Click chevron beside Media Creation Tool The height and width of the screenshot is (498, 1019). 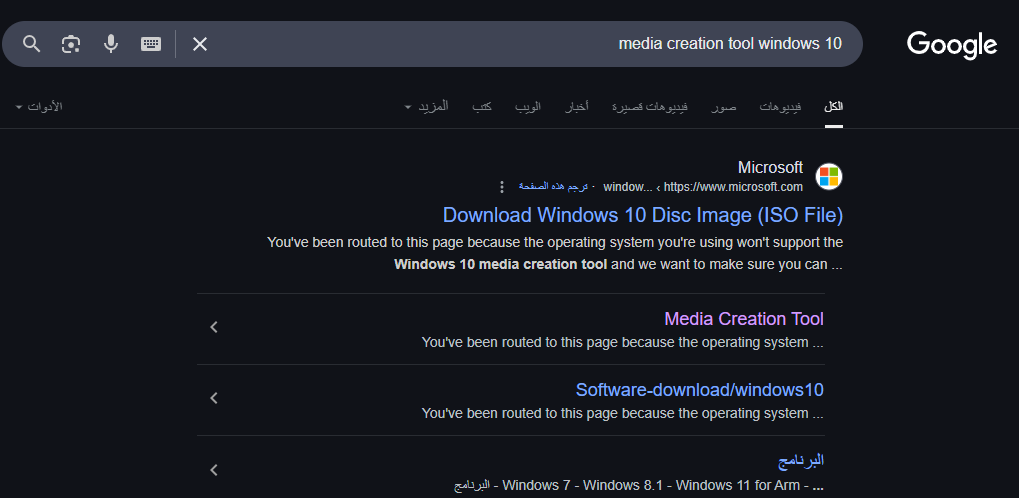pos(214,327)
